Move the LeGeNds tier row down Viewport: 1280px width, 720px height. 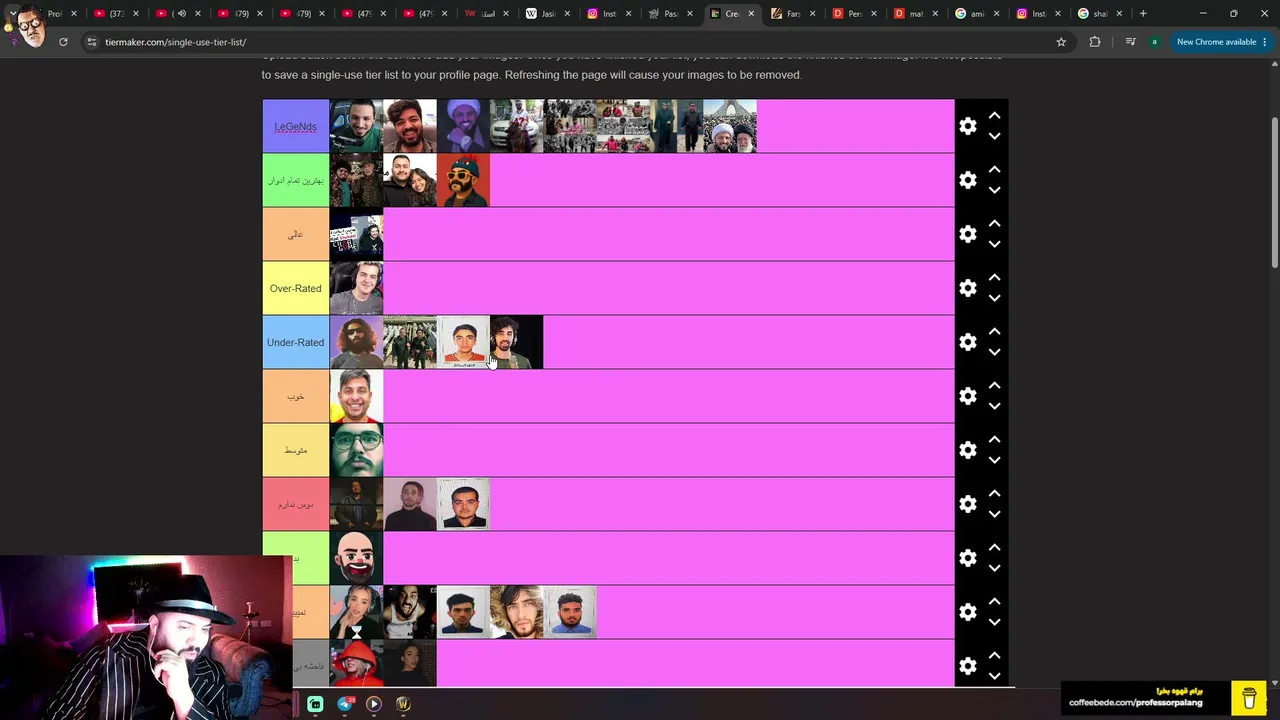[994, 137]
